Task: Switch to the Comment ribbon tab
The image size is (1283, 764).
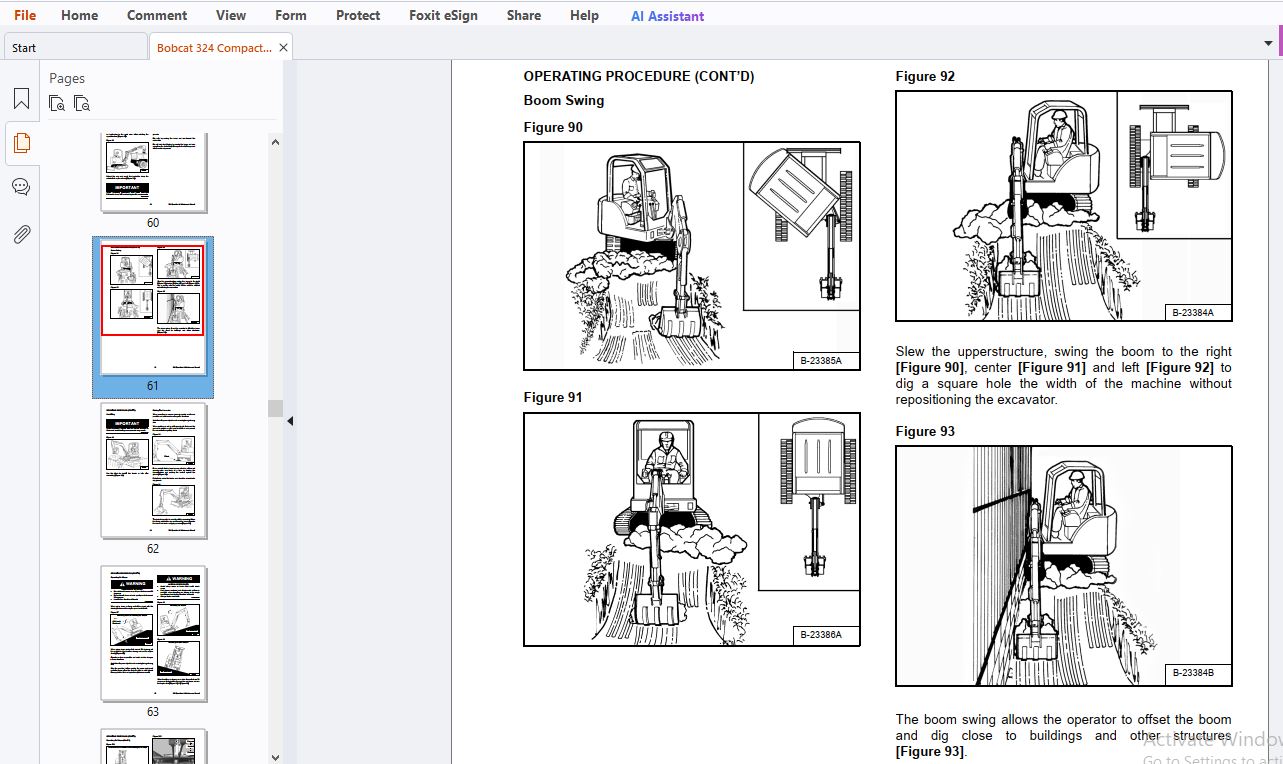Action: pyautogui.click(x=157, y=15)
